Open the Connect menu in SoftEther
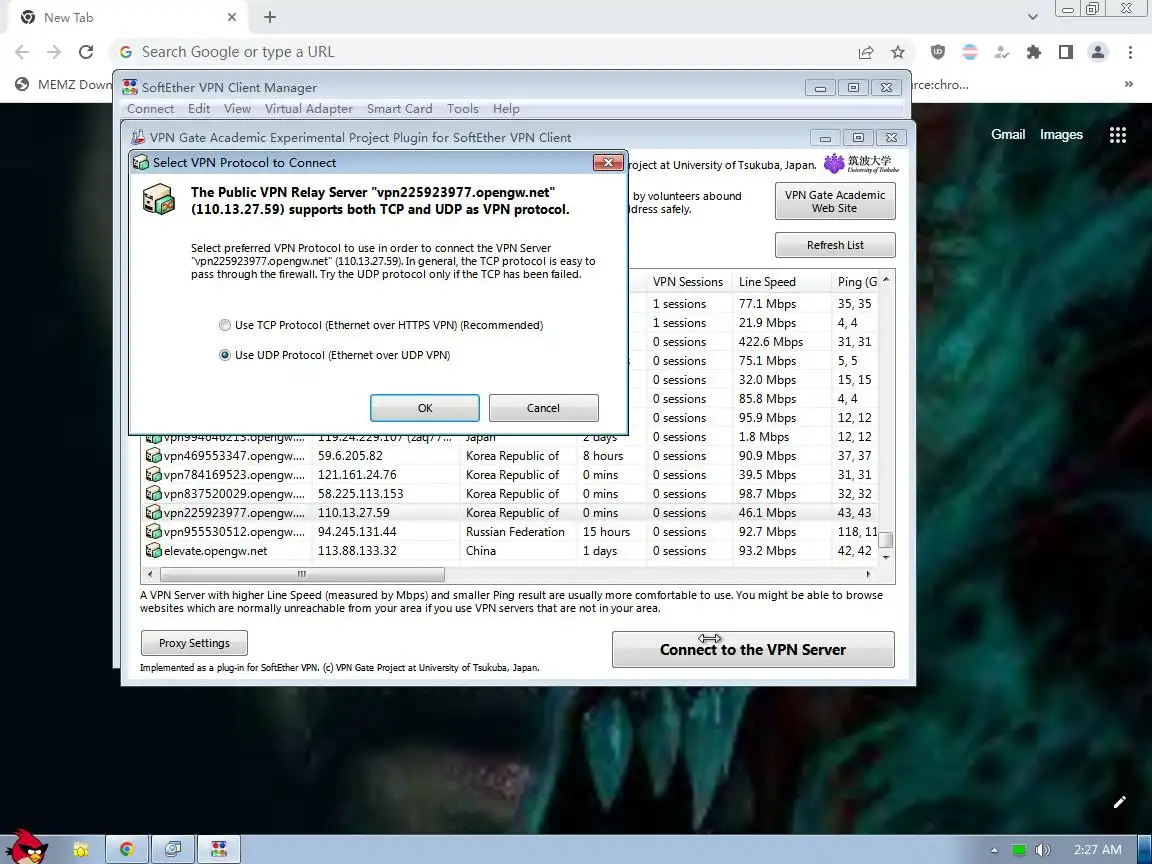This screenshot has height=864, width=1152. click(x=151, y=109)
